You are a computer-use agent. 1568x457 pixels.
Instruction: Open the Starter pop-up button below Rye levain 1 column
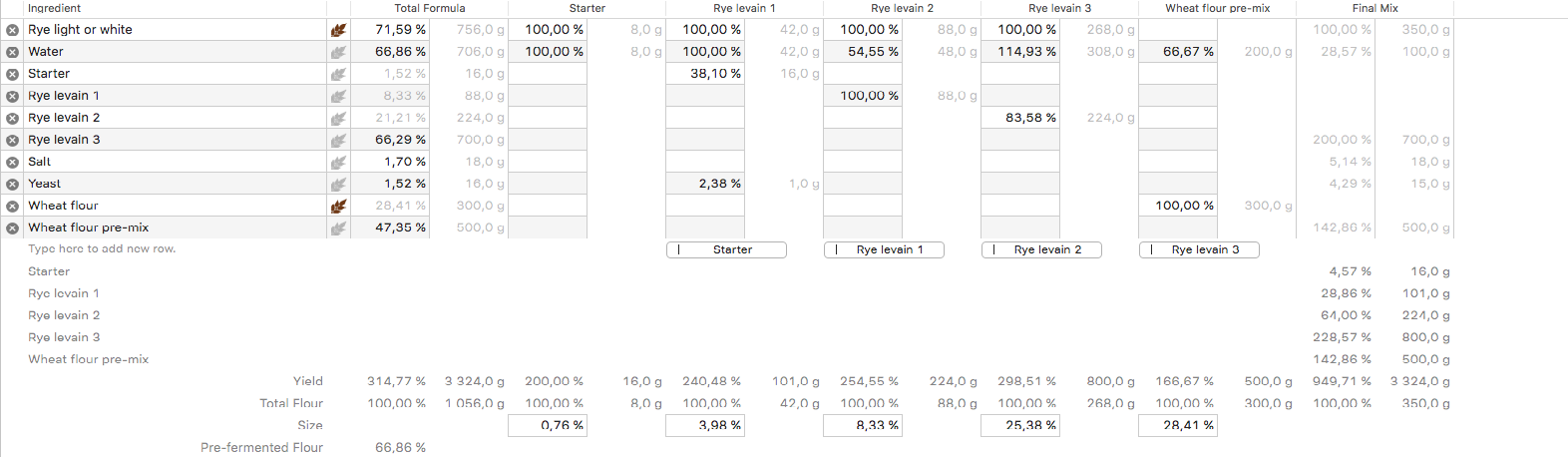click(726, 249)
